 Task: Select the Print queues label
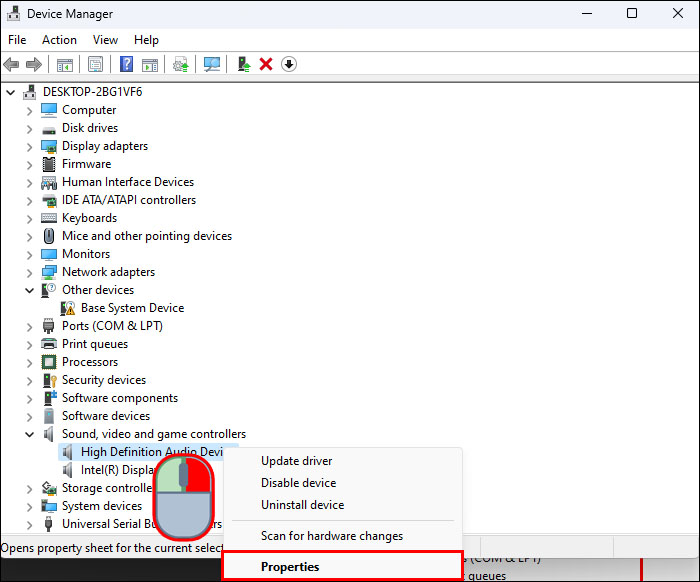pos(95,344)
